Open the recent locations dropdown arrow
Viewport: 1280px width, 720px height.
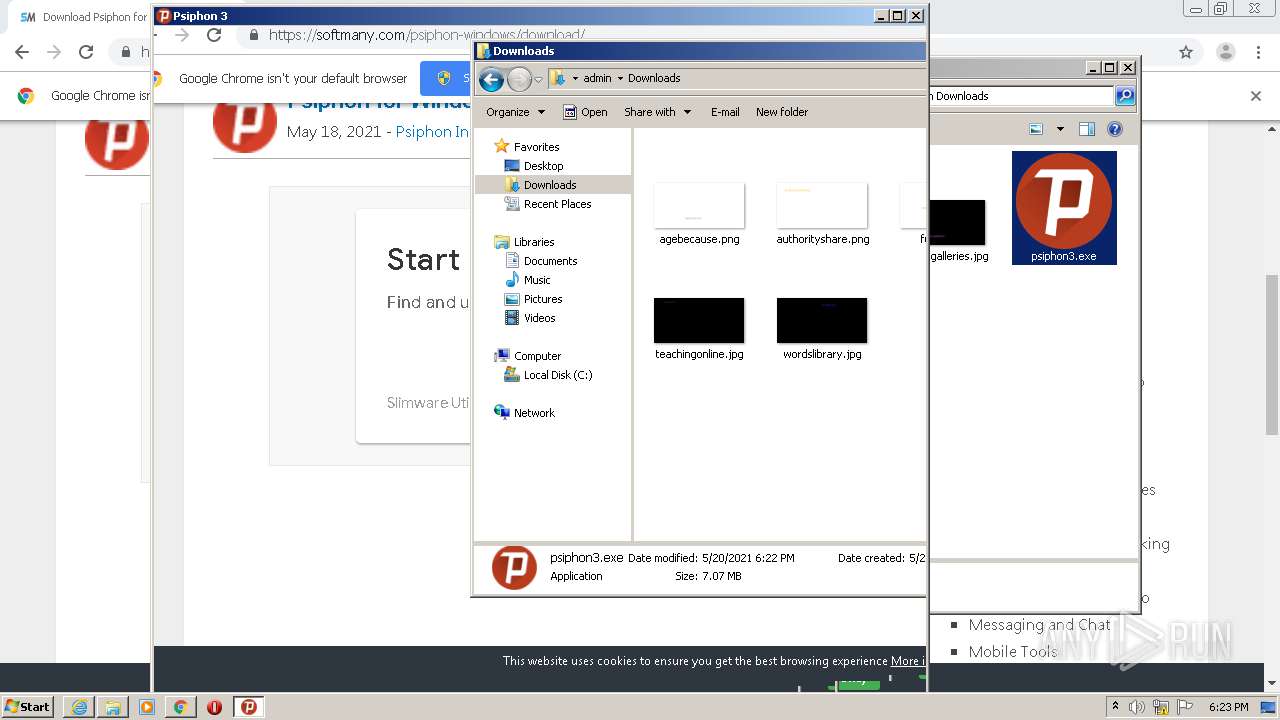click(538, 79)
